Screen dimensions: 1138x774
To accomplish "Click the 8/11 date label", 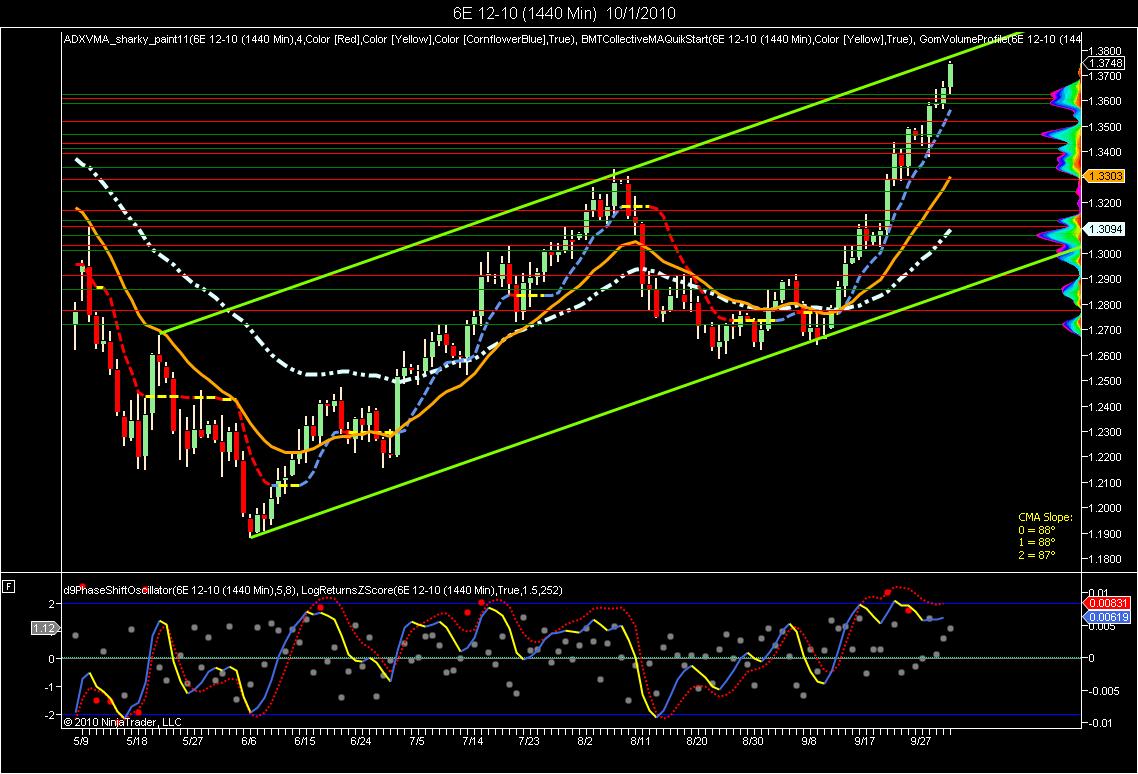I will tap(641, 741).
